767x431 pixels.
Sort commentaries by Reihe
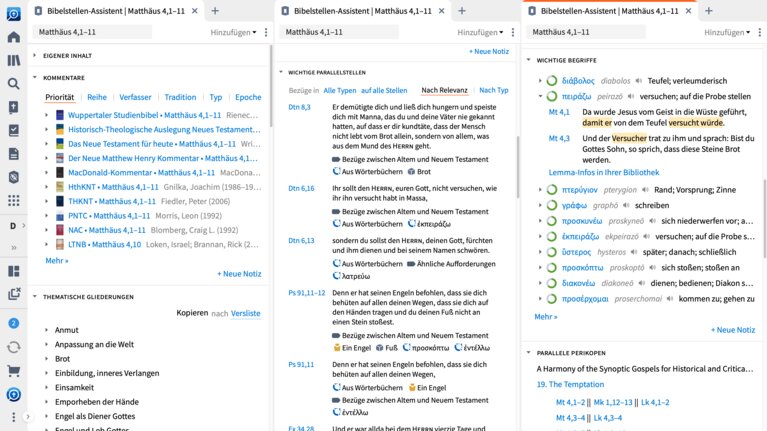[97, 97]
